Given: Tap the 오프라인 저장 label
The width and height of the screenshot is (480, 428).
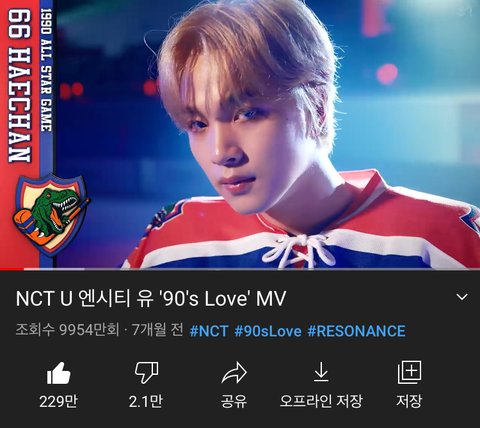Looking at the screenshot, I should point(321,401).
